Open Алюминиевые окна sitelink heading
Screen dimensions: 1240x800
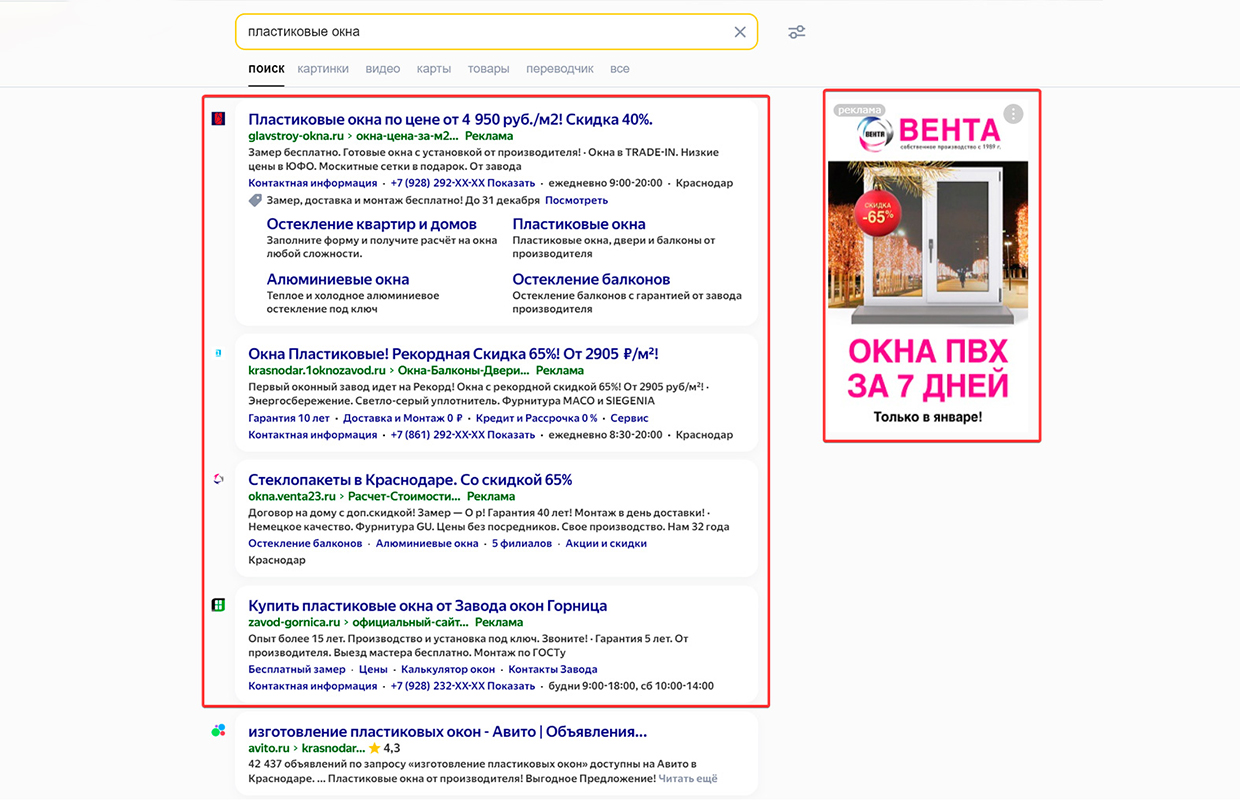(x=338, y=279)
